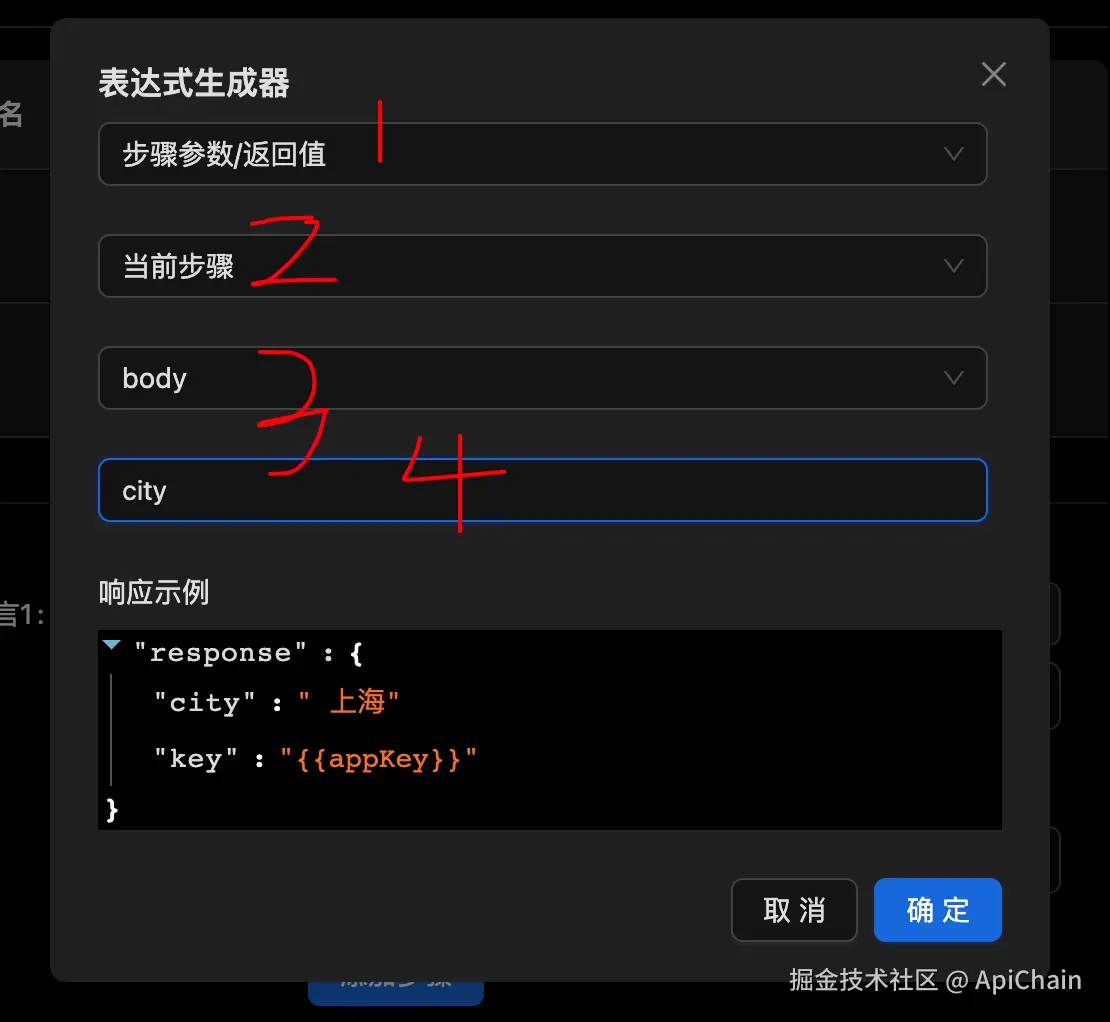
Task: Click the 确定 confirm button
Action: (x=937, y=909)
